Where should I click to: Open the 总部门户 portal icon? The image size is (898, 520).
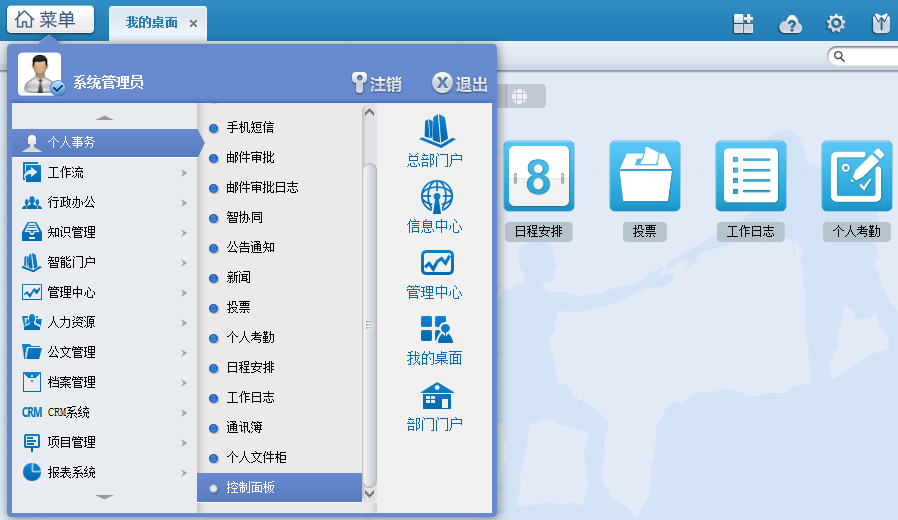coord(435,132)
